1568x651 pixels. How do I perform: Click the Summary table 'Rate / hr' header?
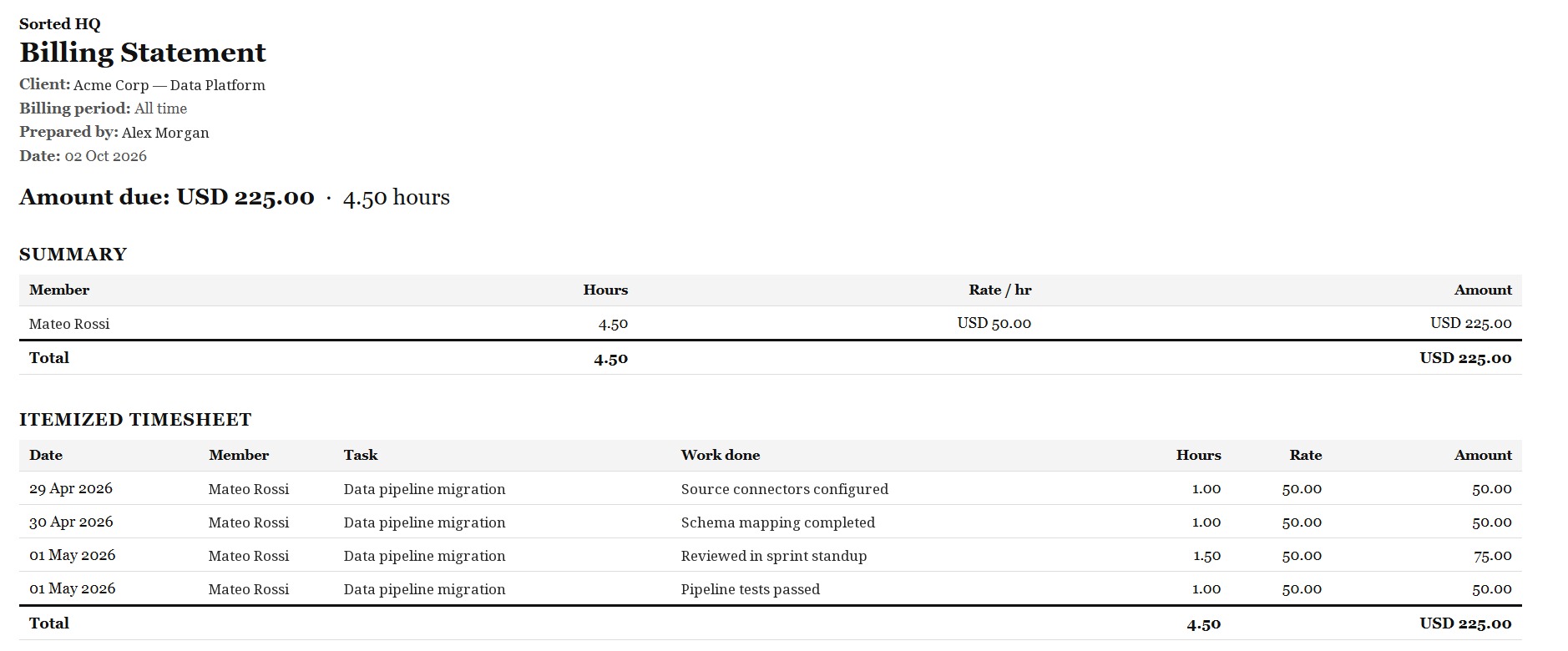1000,290
